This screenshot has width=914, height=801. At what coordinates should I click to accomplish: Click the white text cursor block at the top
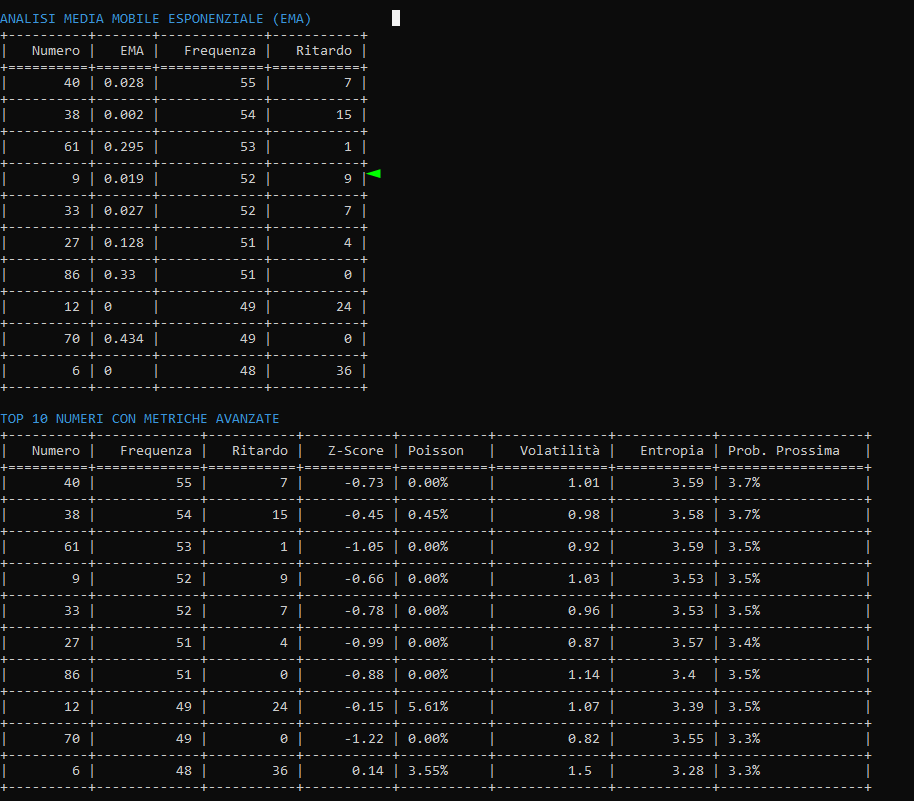click(396, 18)
